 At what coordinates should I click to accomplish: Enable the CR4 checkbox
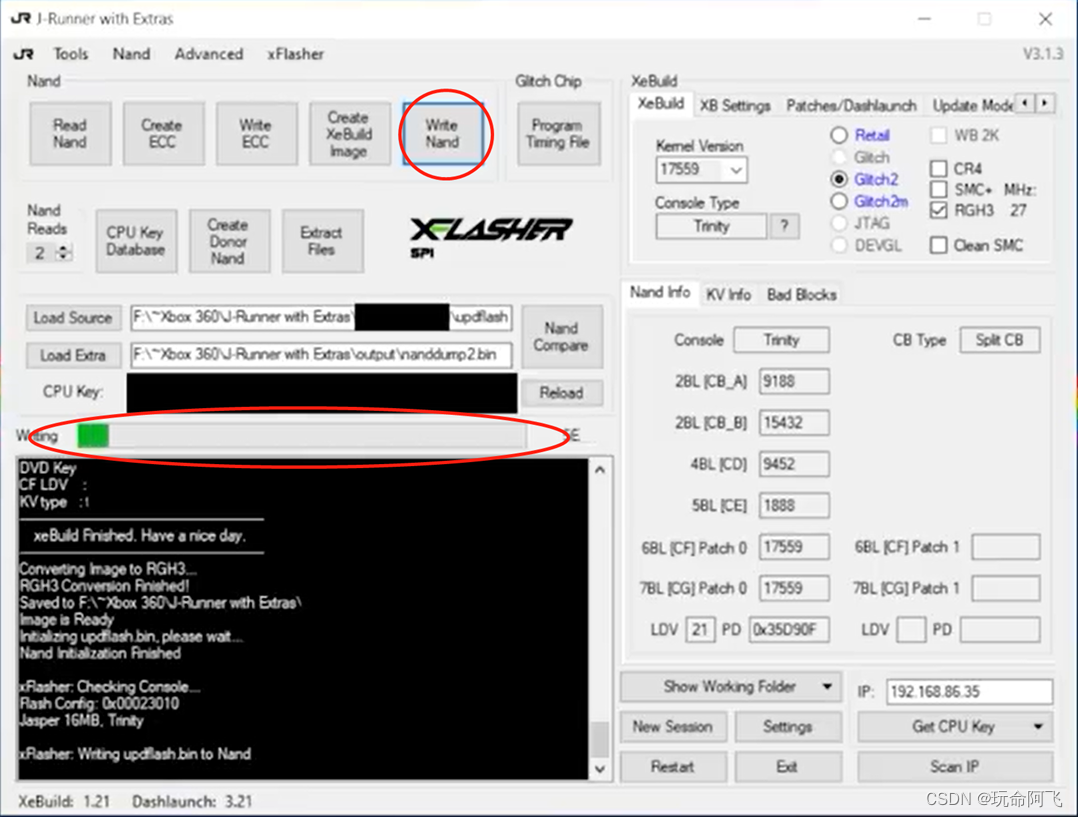click(x=938, y=168)
